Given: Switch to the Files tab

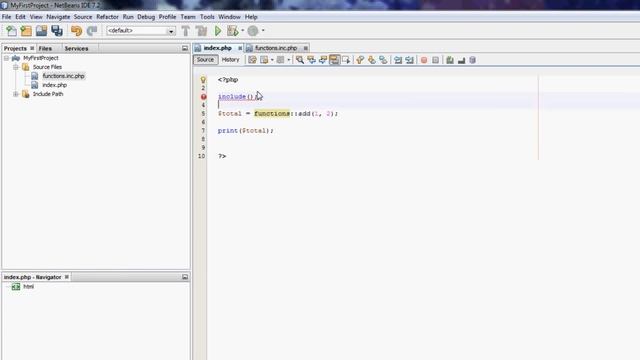Looking at the screenshot, I should pyautogui.click(x=45, y=48).
